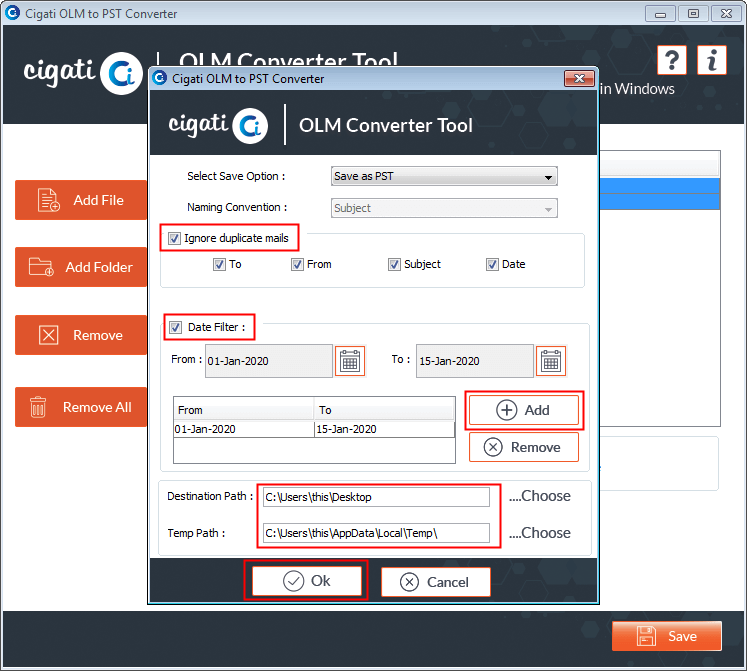Click the Destination Path input field
This screenshot has height=671, width=747.
(x=376, y=497)
